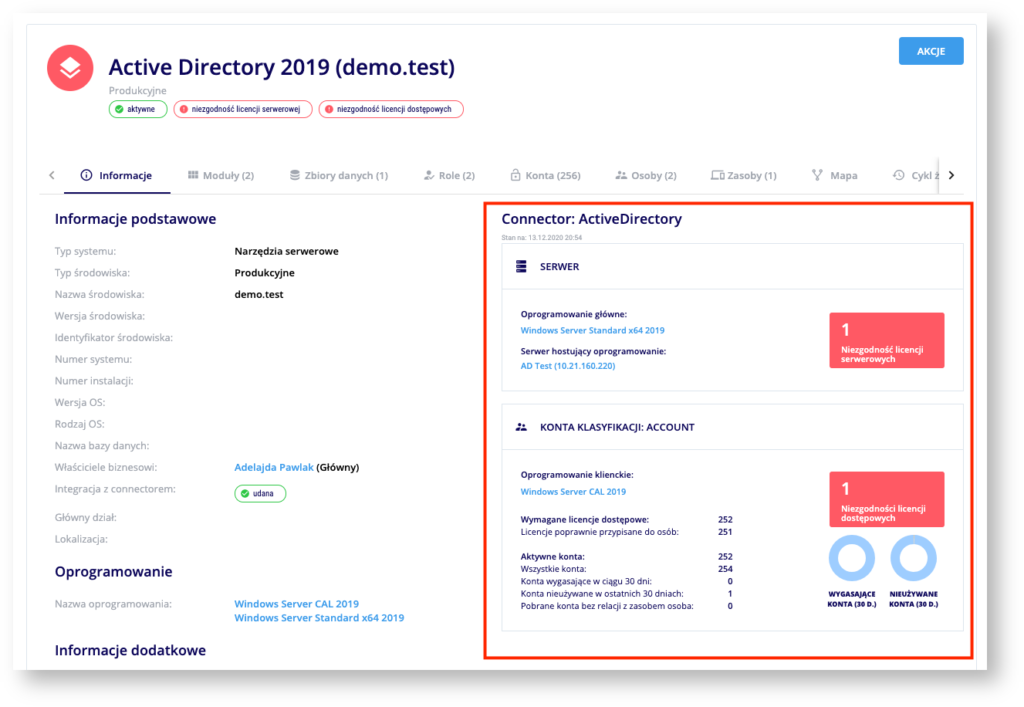Viewport: 1024px width, 707px height.
Task: Open Windows Server Standard x64 2019 under Oprogramowanie
Action: 319,618
